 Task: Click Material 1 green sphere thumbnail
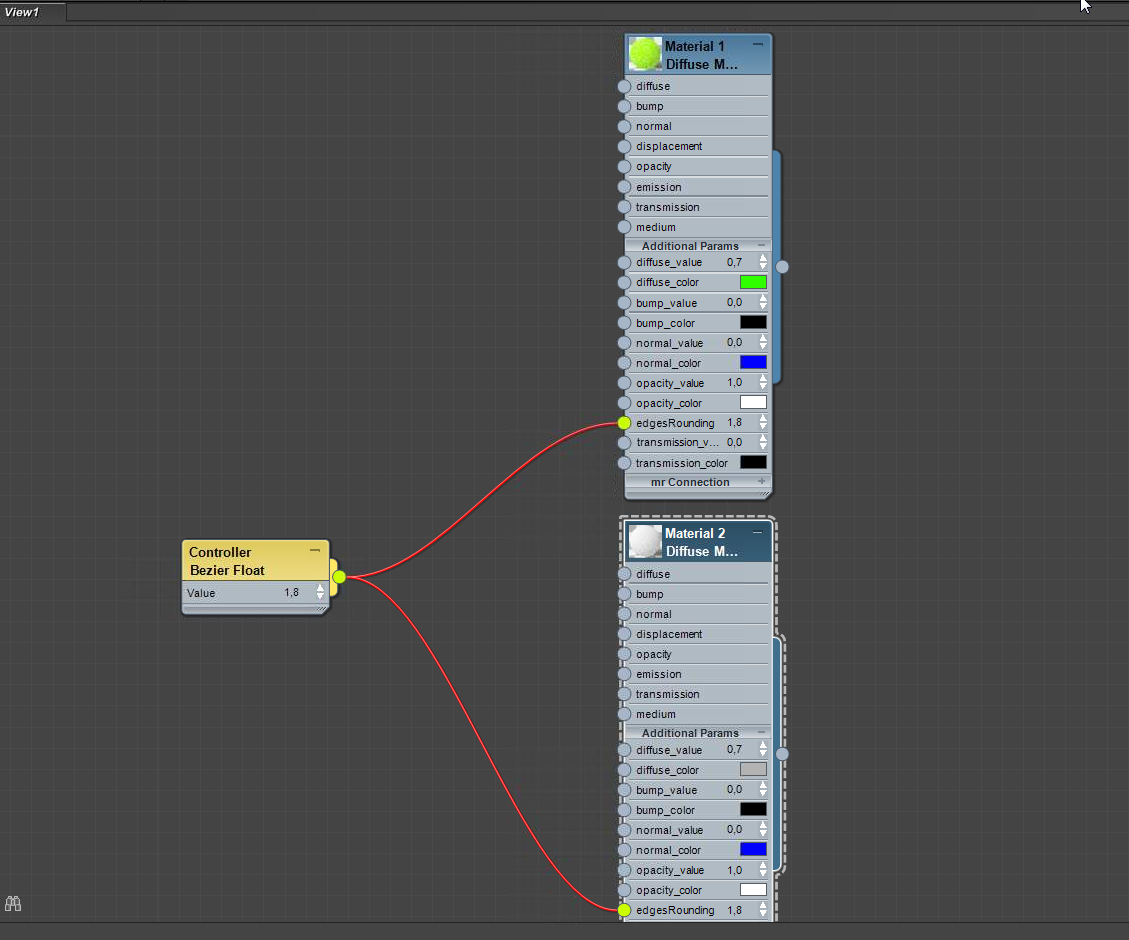pyautogui.click(x=644, y=54)
